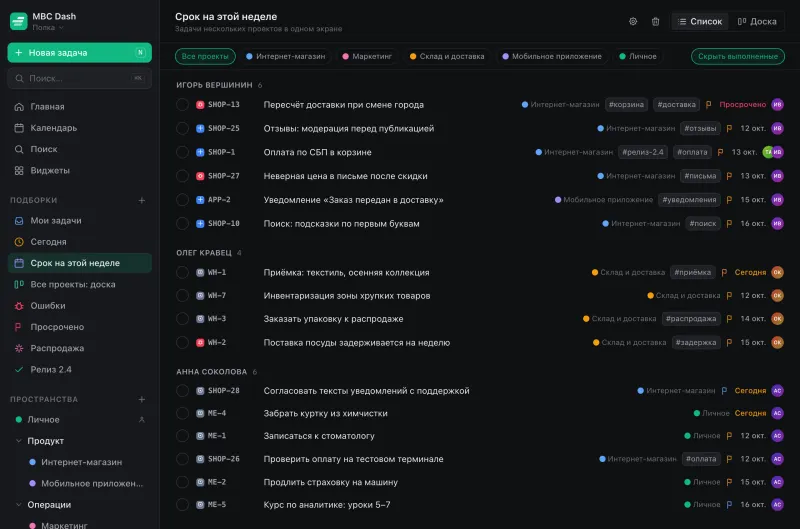Viewport: 800px width, 529px height.
Task: Filter by Маркетинг project chip
Action: pyautogui.click(x=367, y=56)
